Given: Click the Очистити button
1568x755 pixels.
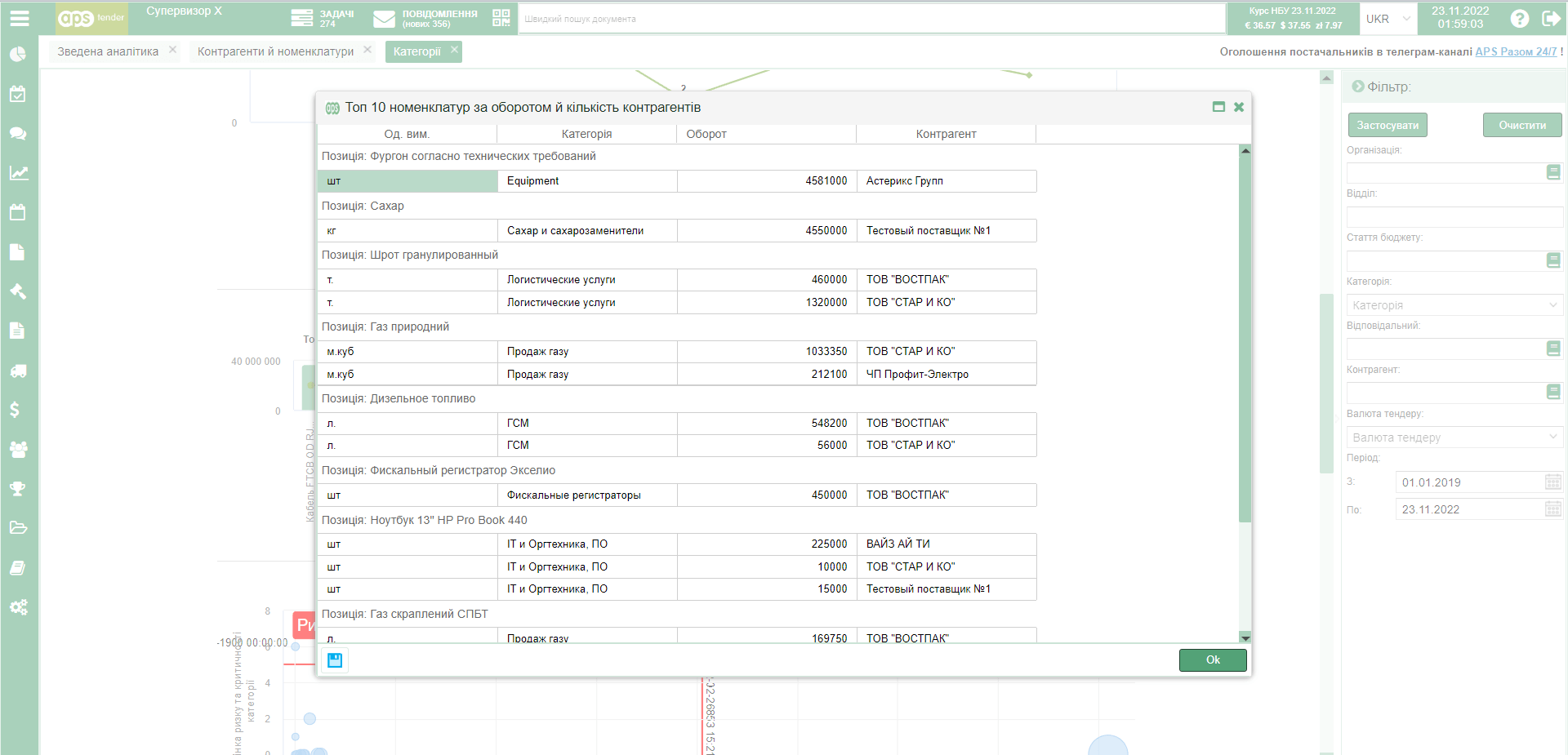Looking at the screenshot, I should [x=1522, y=125].
